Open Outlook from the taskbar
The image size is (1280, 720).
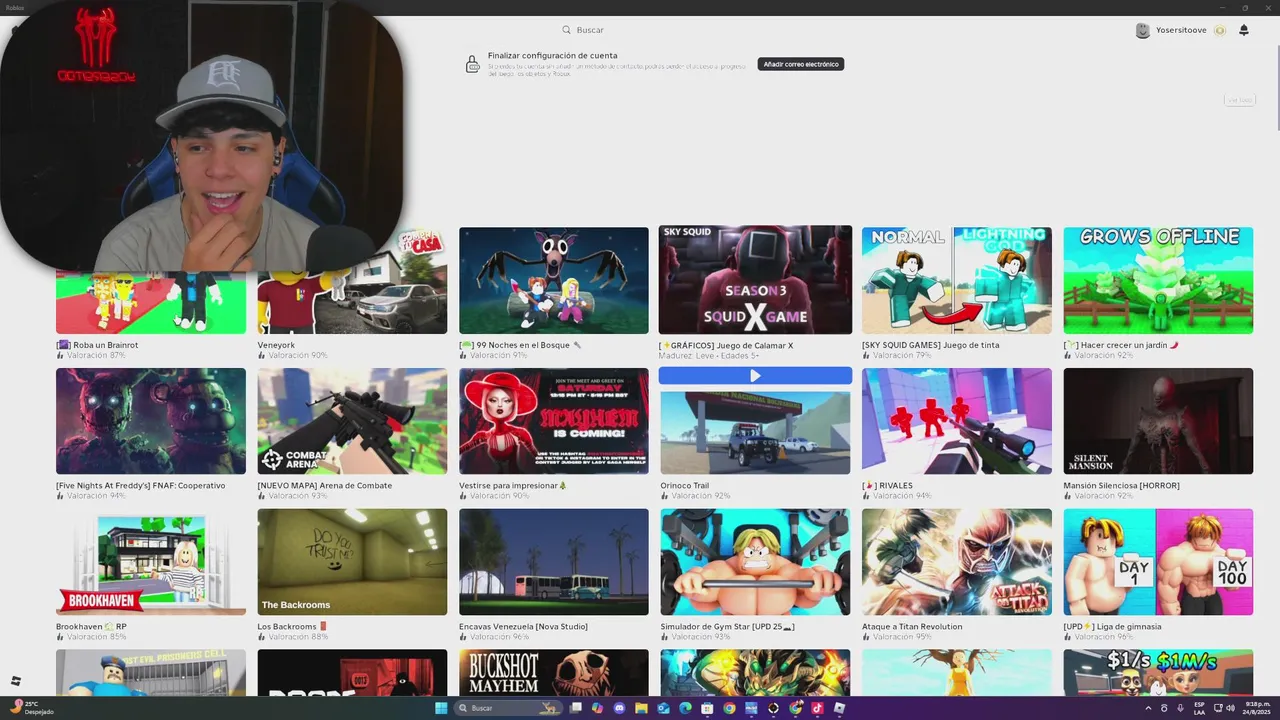click(663, 708)
